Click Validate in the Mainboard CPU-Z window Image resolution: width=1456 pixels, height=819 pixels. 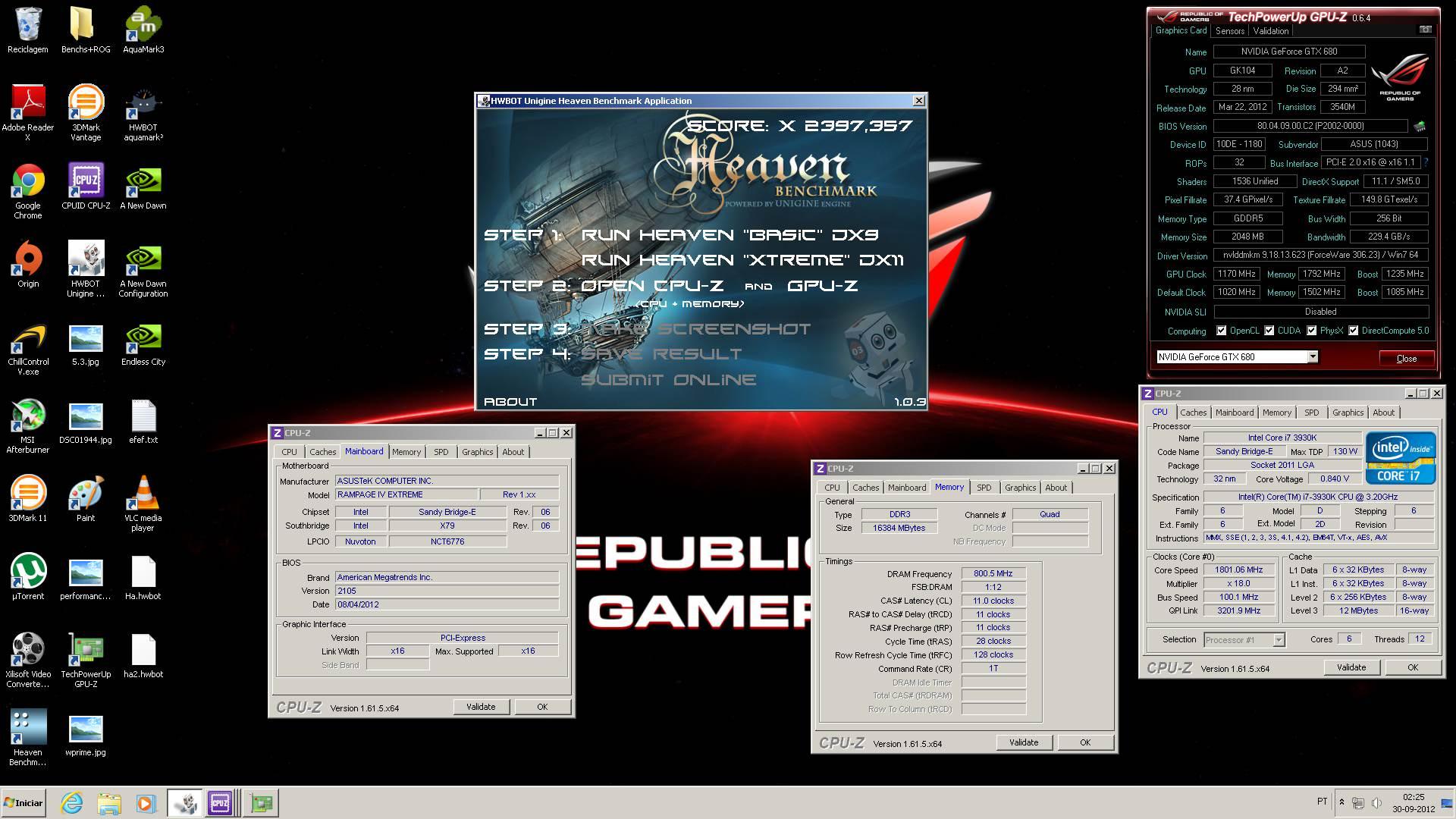[481, 707]
